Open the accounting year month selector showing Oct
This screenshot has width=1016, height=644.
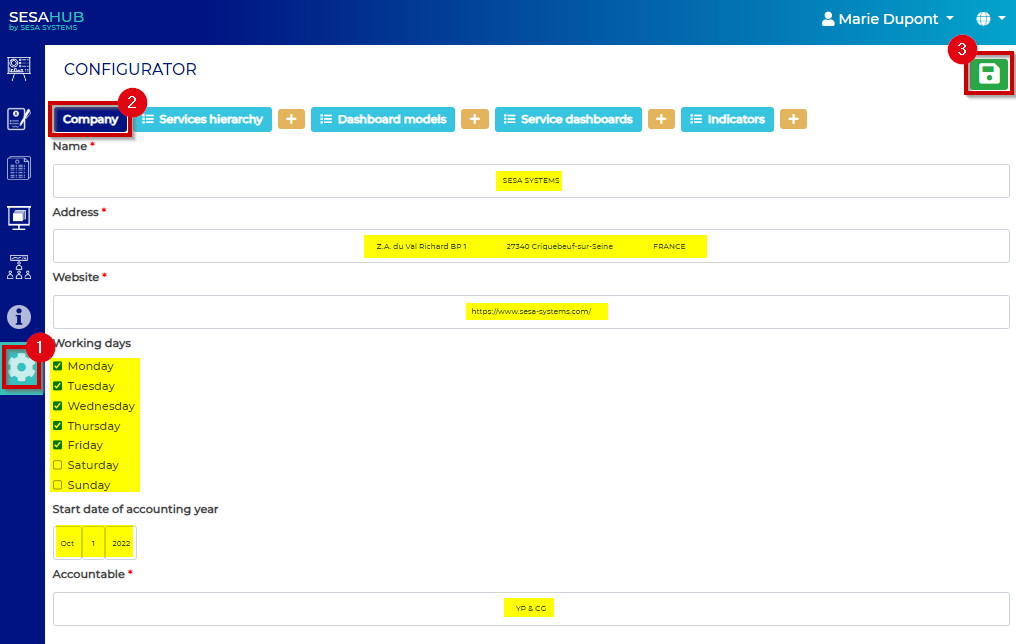coord(67,542)
